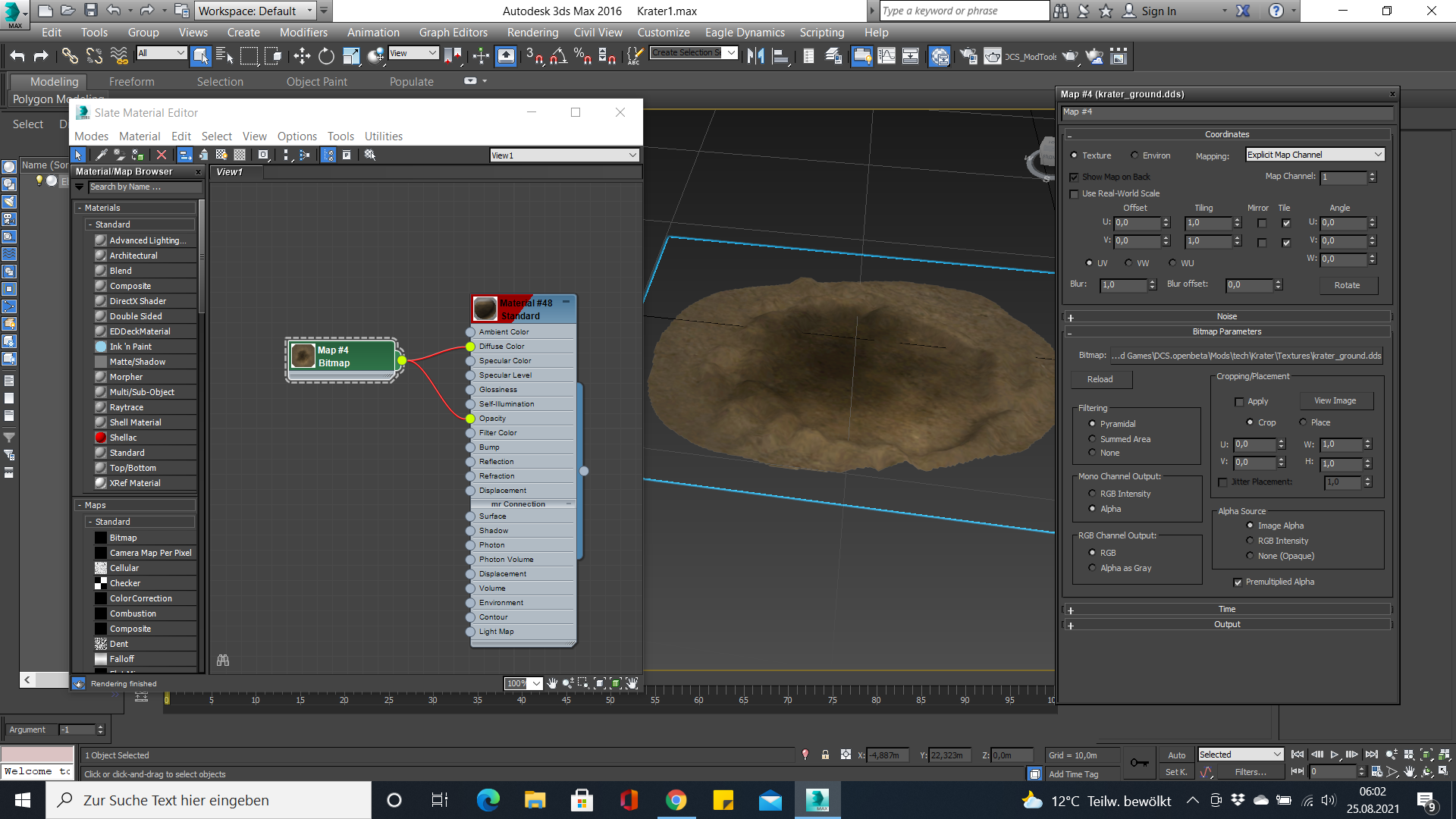Click the Pick Material eyedropper icon
Screen dimensions: 1456x819
101,155
